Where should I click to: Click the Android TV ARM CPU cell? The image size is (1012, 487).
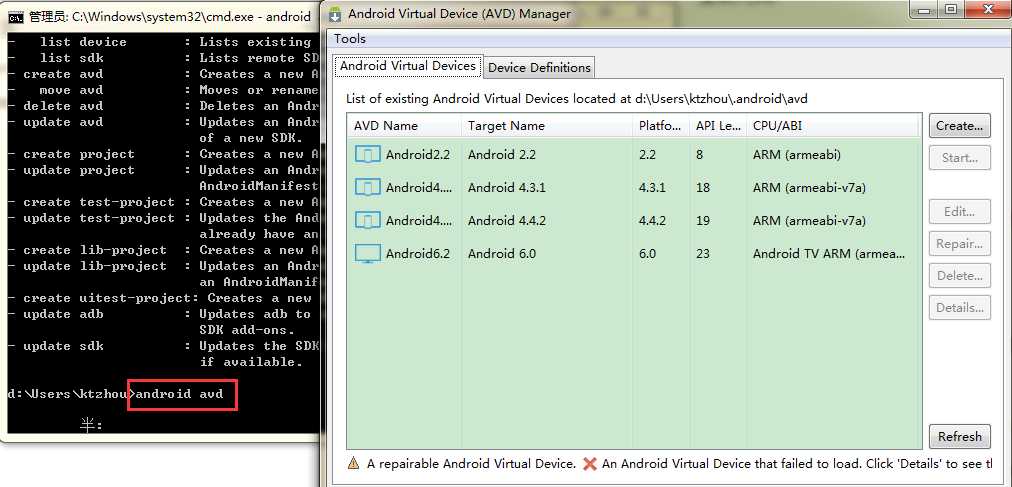[829, 253]
